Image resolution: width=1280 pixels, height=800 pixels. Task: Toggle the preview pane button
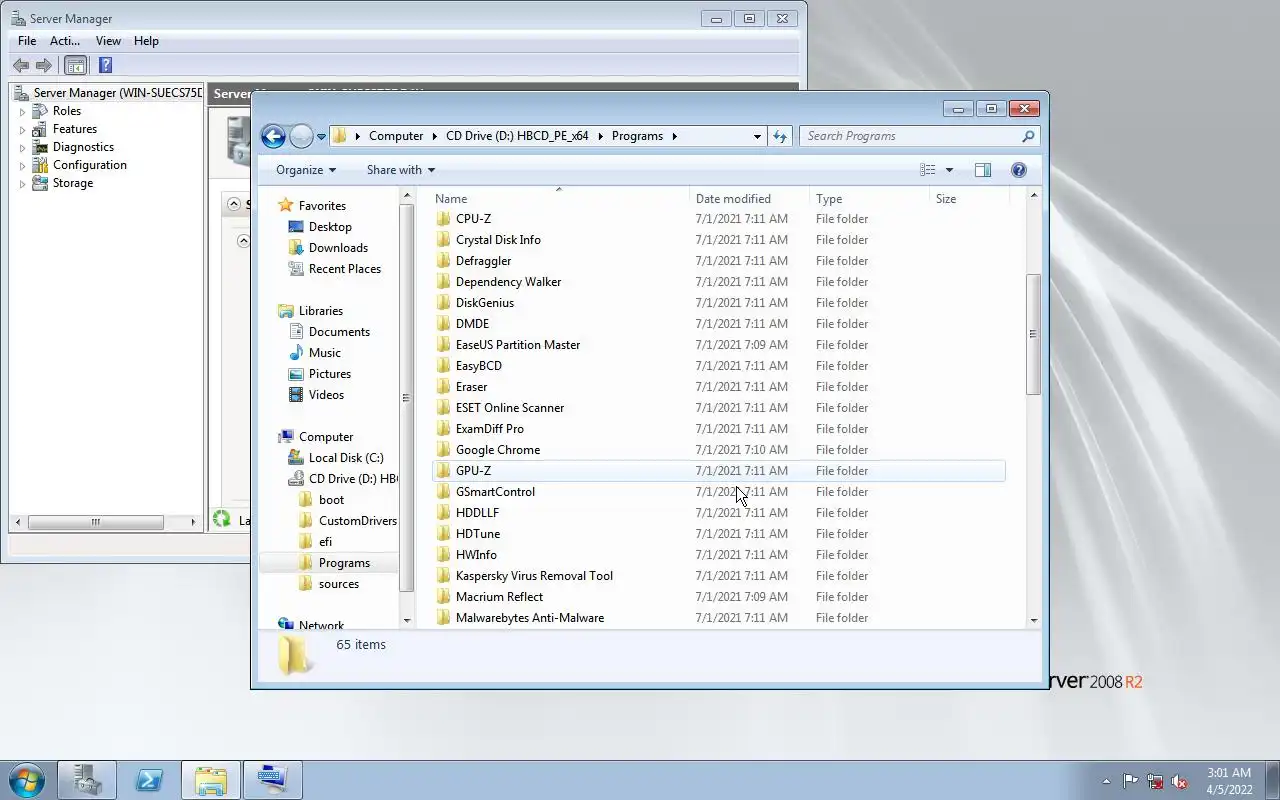pos(983,170)
